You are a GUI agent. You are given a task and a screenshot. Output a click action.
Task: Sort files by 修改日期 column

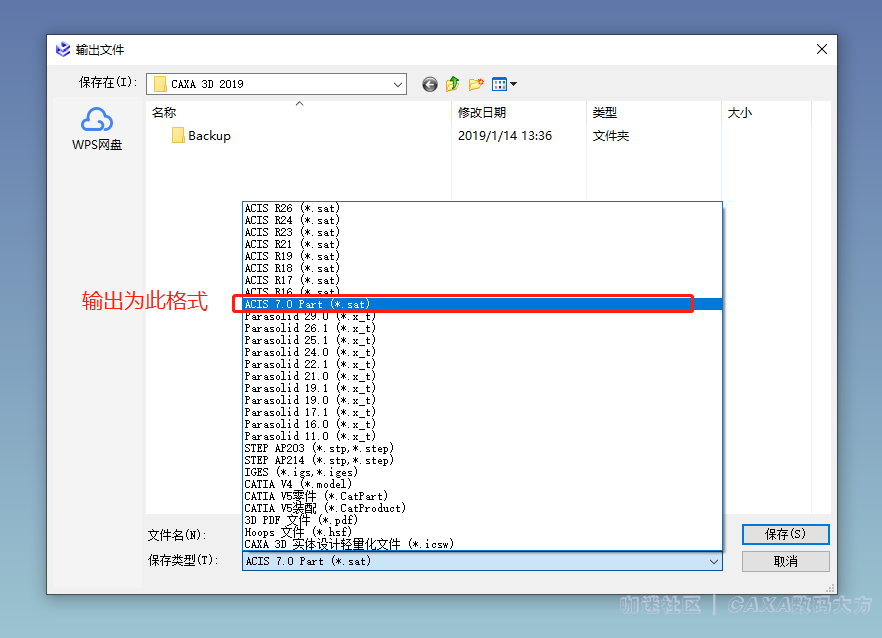(519, 113)
